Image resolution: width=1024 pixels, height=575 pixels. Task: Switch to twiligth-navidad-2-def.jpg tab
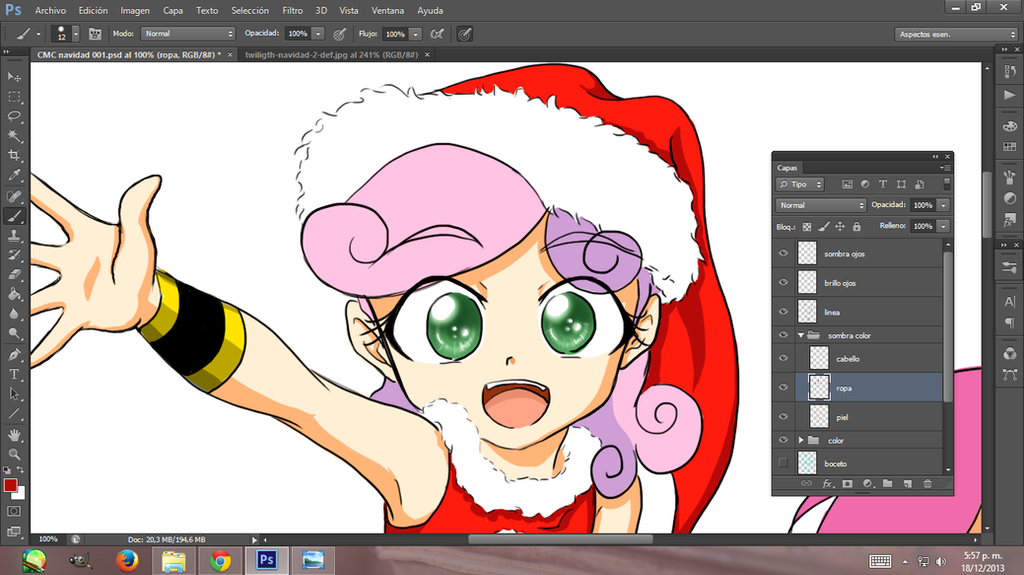[x=331, y=55]
